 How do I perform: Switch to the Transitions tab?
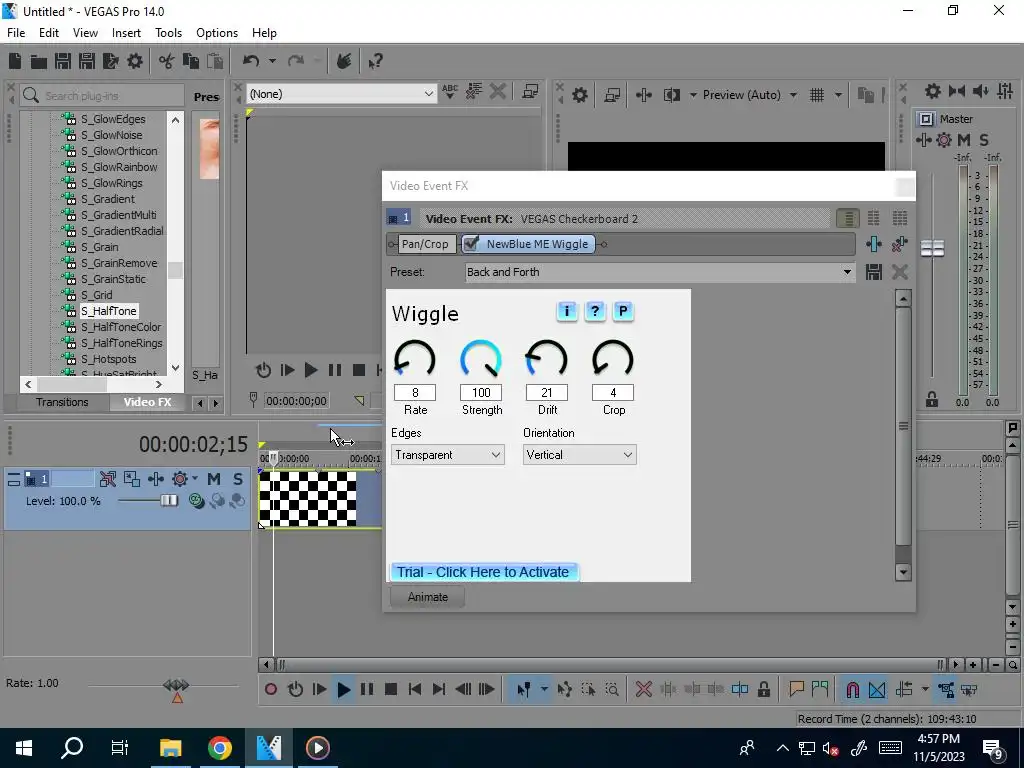[x=62, y=402]
